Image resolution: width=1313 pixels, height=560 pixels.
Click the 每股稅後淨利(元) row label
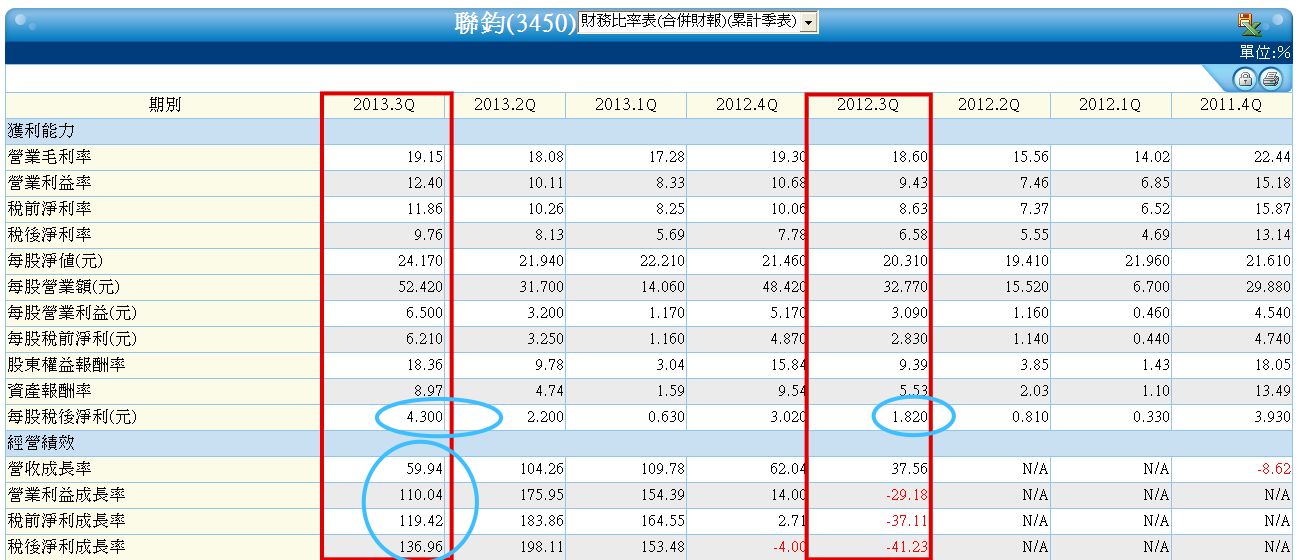(x=74, y=417)
